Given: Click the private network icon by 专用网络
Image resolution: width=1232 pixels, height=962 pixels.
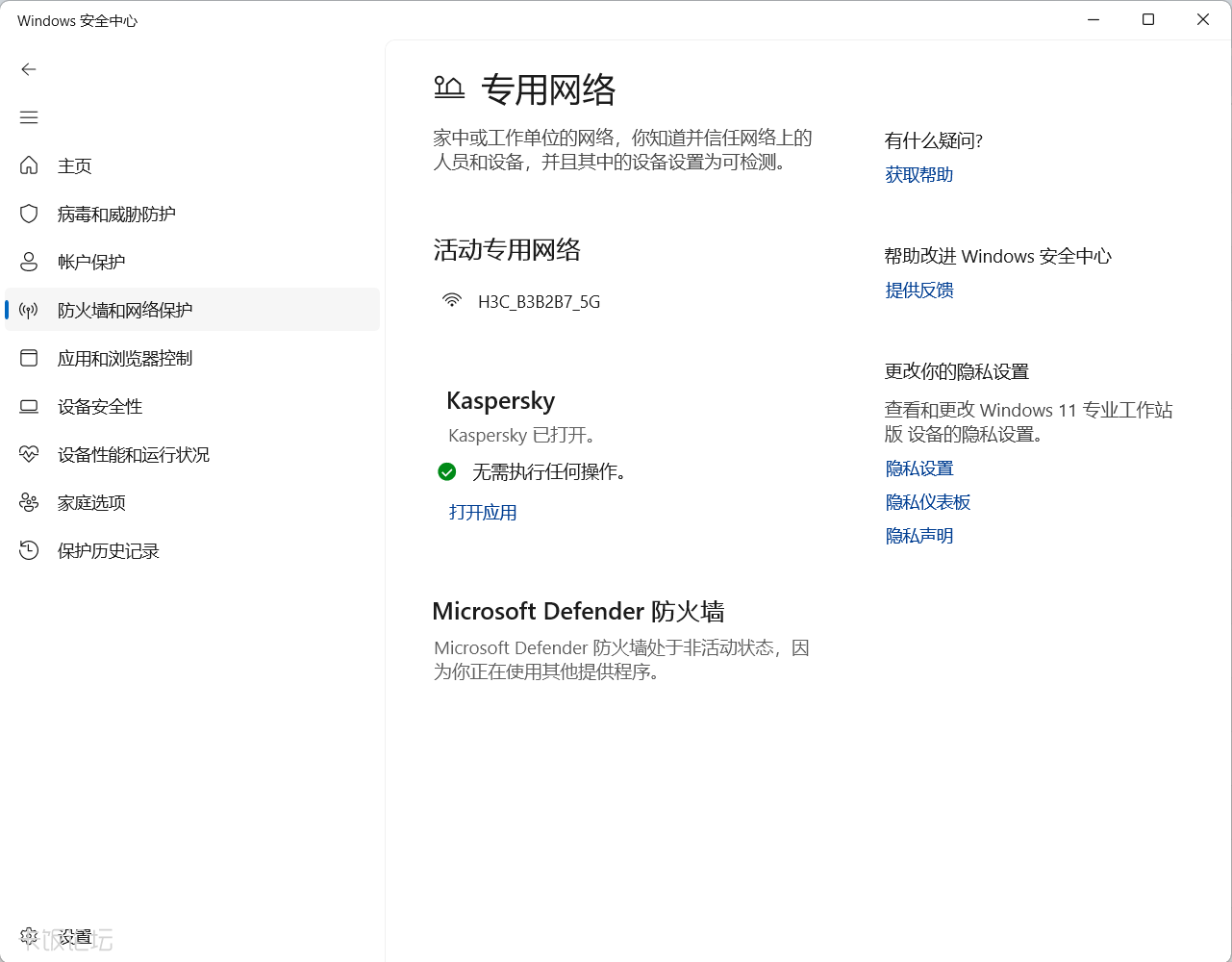Looking at the screenshot, I should pyautogui.click(x=449, y=89).
